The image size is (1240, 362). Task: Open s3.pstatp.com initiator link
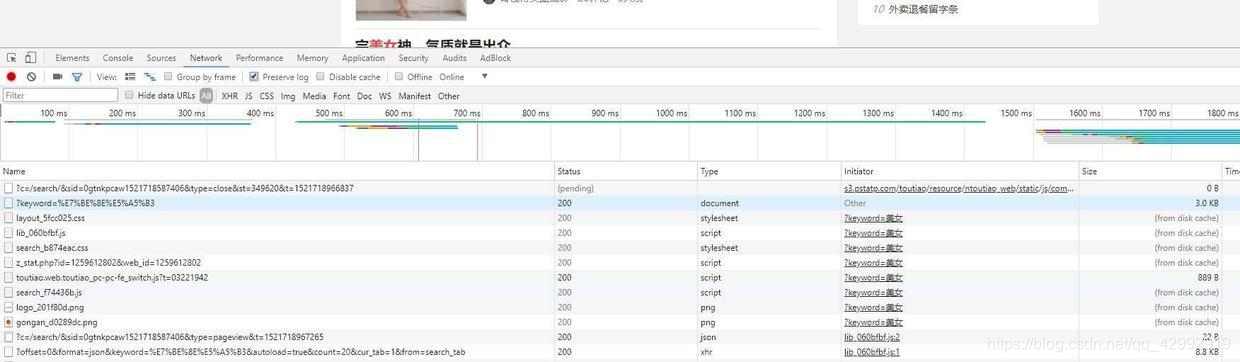coord(959,188)
